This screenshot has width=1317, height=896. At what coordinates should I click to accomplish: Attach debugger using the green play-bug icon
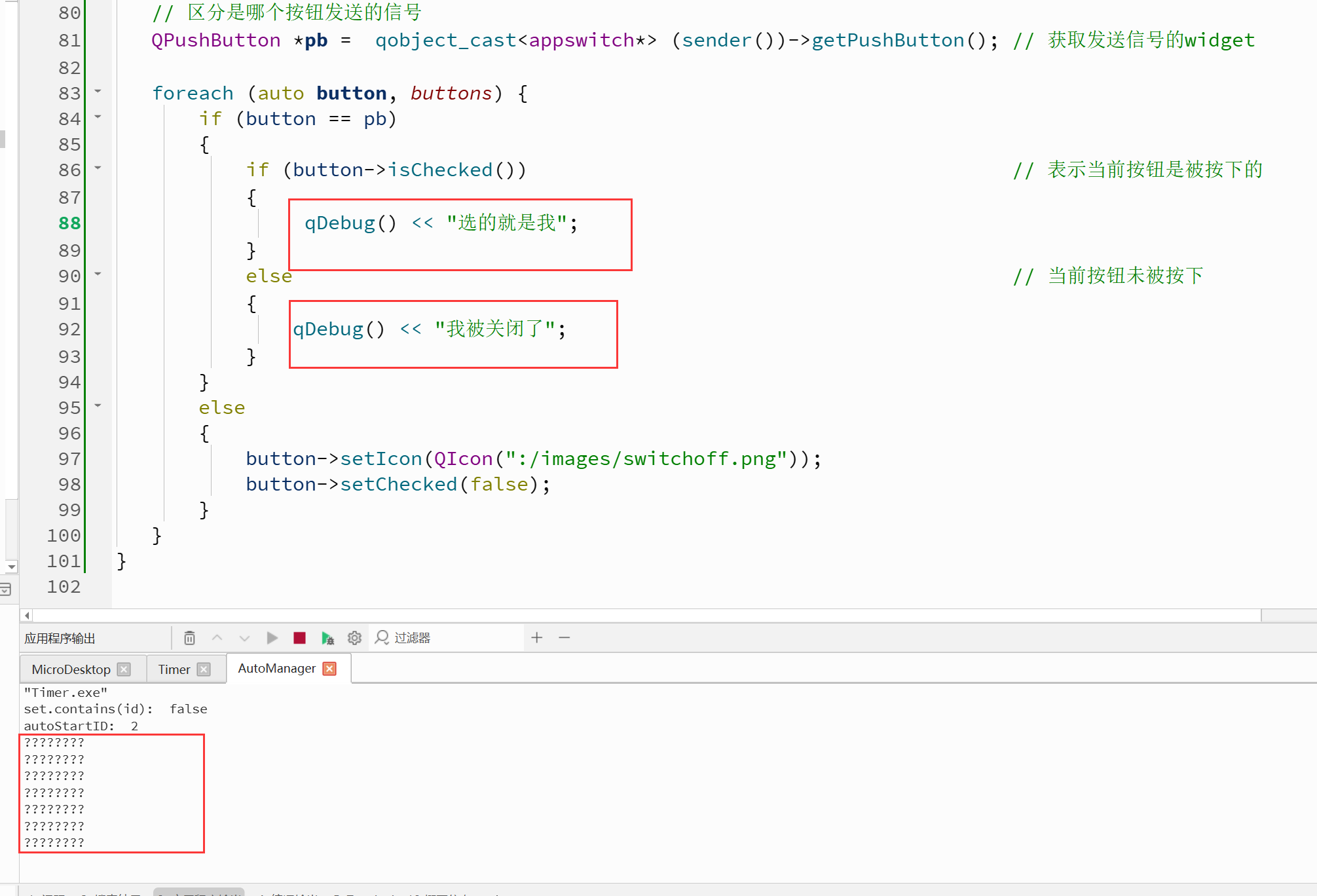pyautogui.click(x=327, y=637)
